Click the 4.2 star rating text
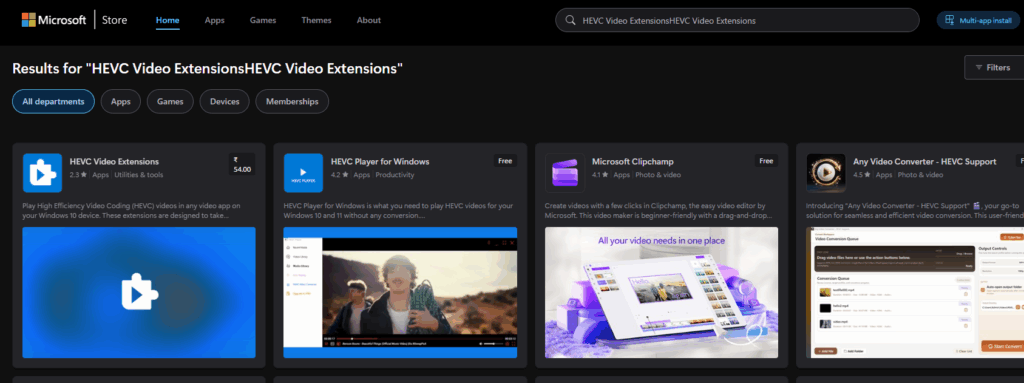Image resolution: width=1024 pixels, height=383 pixels. pos(339,175)
